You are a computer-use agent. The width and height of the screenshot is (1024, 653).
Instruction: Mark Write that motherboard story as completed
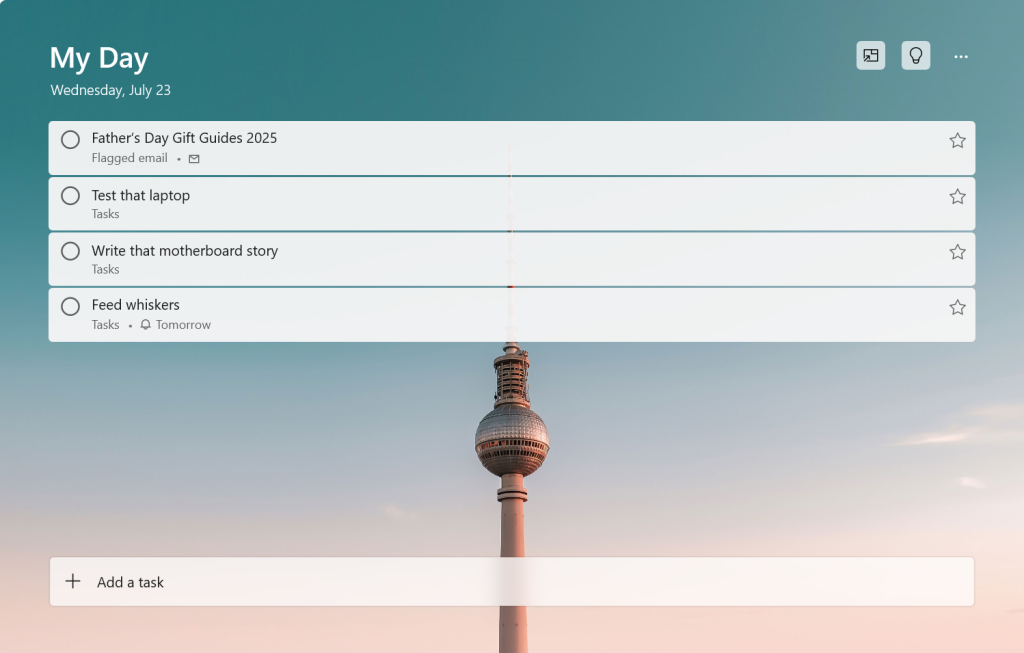point(70,251)
